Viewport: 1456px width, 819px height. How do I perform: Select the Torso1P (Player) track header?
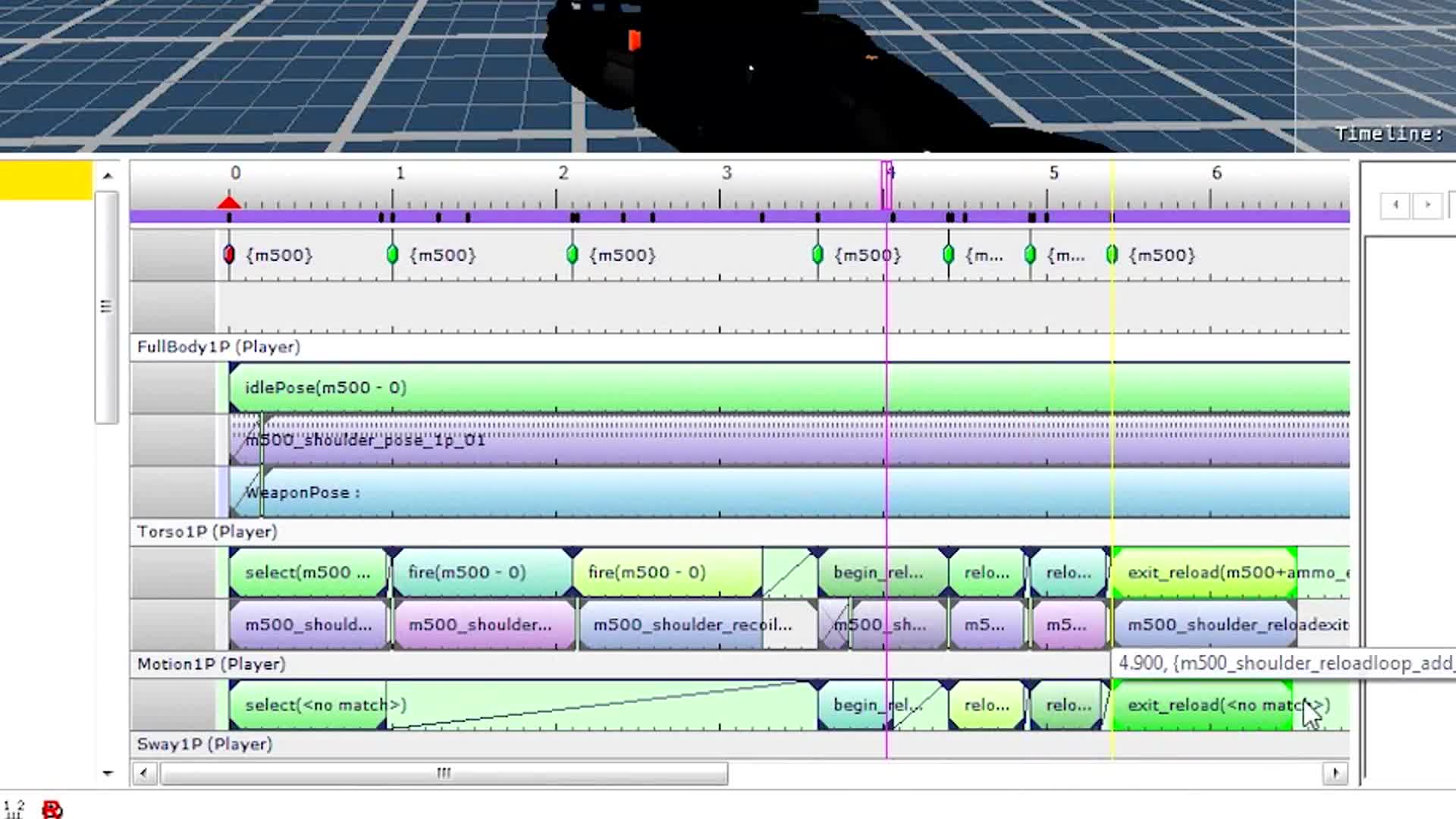point(207,532)
